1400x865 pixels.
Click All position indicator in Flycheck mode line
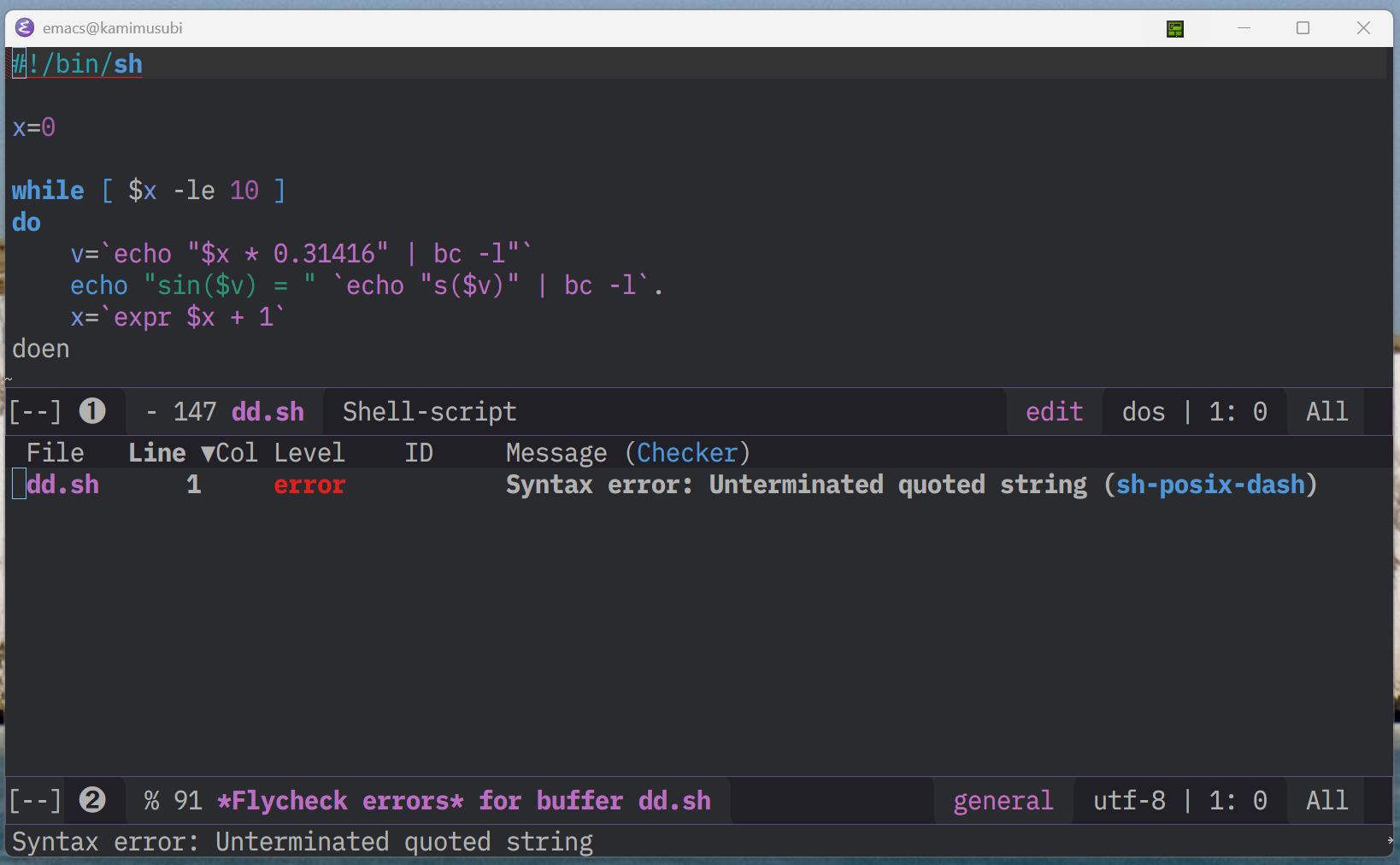1326,801
